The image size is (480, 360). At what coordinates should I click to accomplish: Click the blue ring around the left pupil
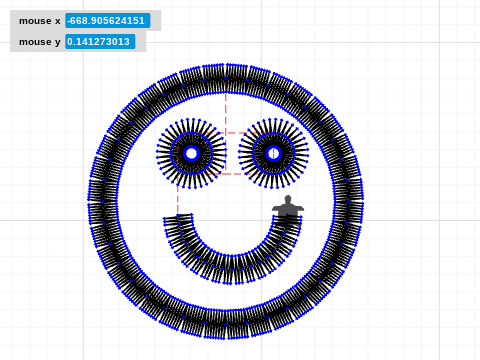tap(191, 154)
